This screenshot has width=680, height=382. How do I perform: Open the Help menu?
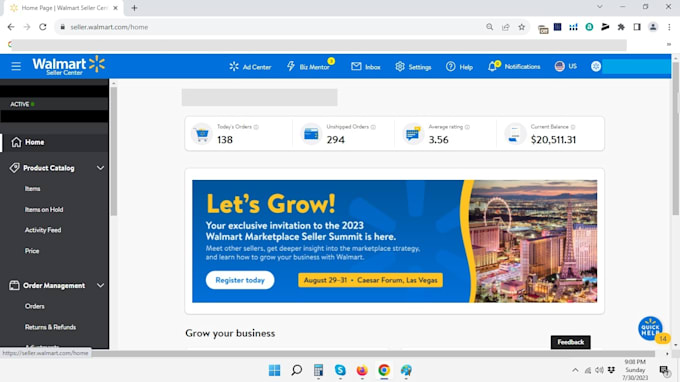pyautogui.click(x=459, y=67)
